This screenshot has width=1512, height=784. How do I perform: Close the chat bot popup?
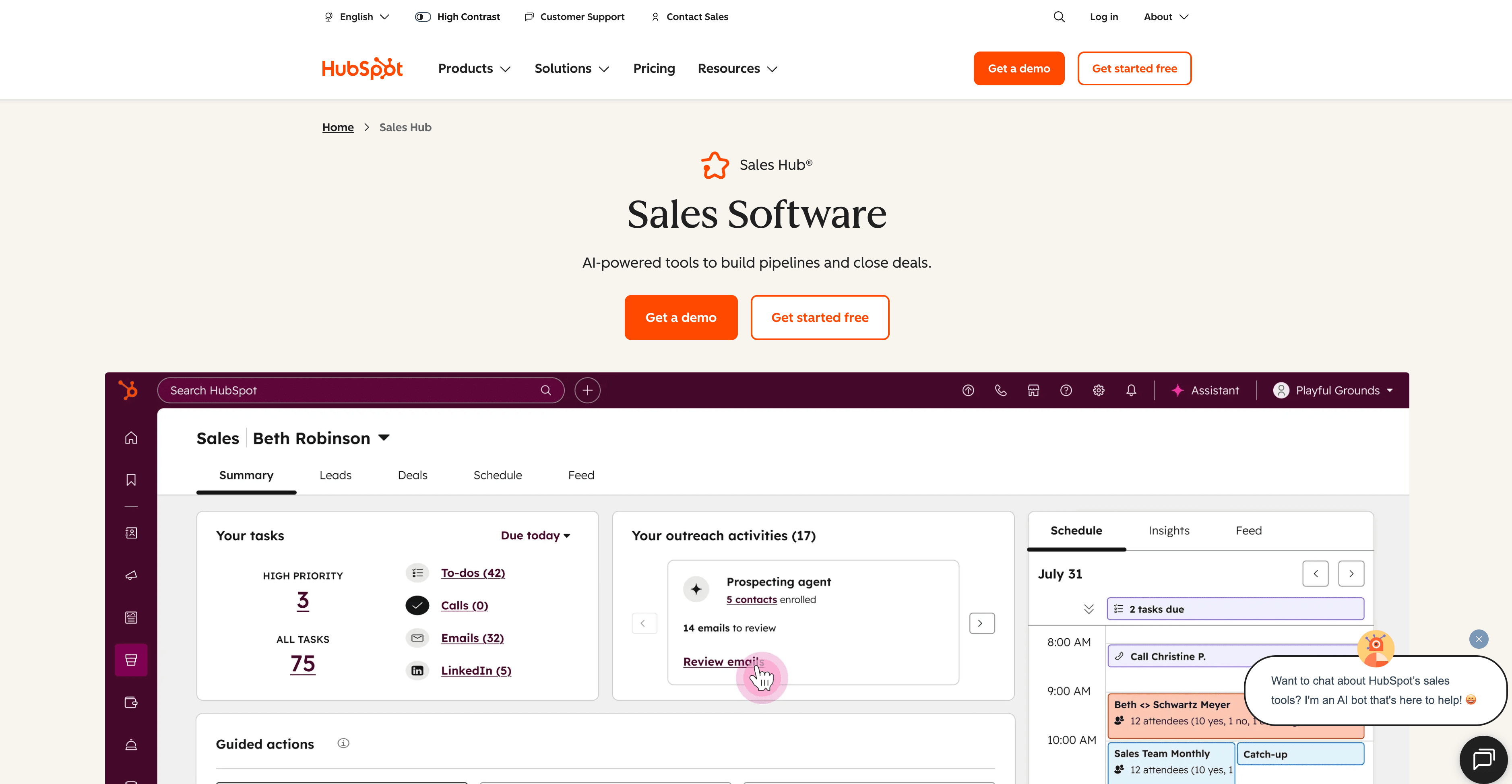pyautogui.click(x=1479, y=639)
